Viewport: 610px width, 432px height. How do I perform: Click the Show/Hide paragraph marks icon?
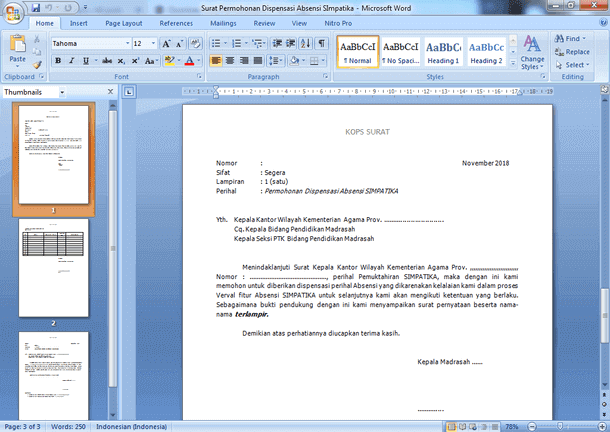coord(321,44)
